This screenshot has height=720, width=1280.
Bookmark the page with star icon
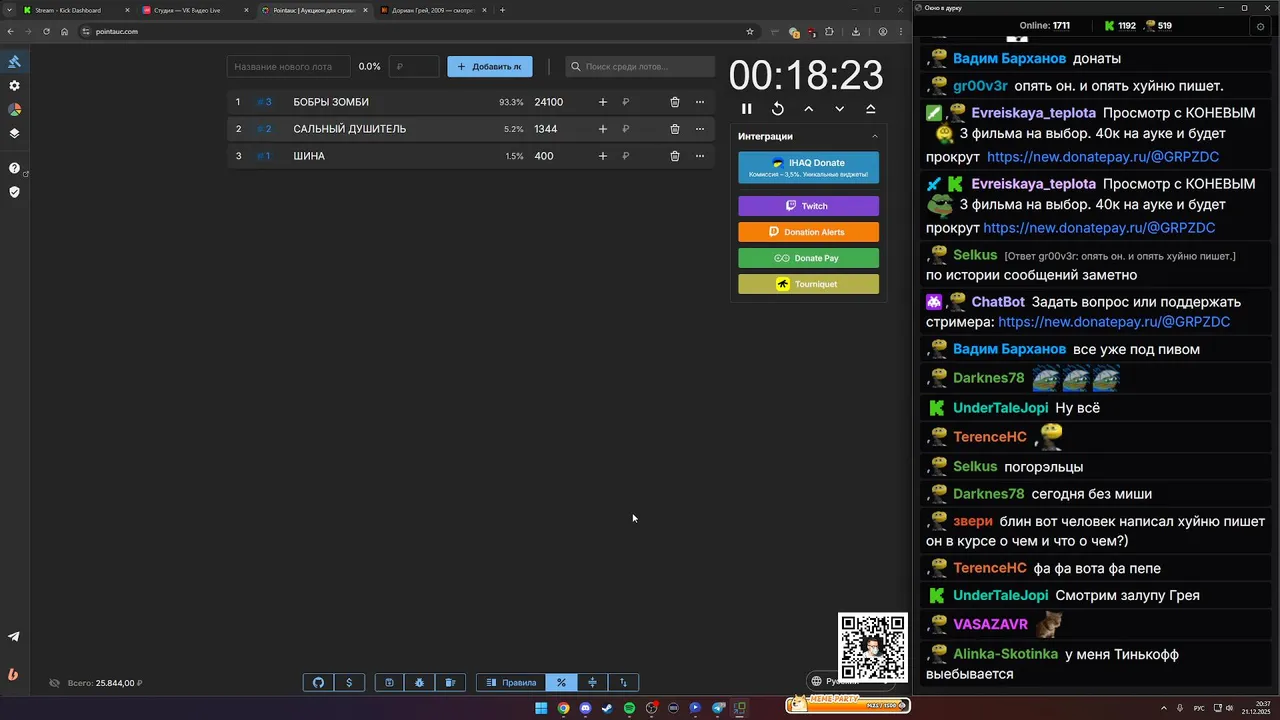(750, 32)
